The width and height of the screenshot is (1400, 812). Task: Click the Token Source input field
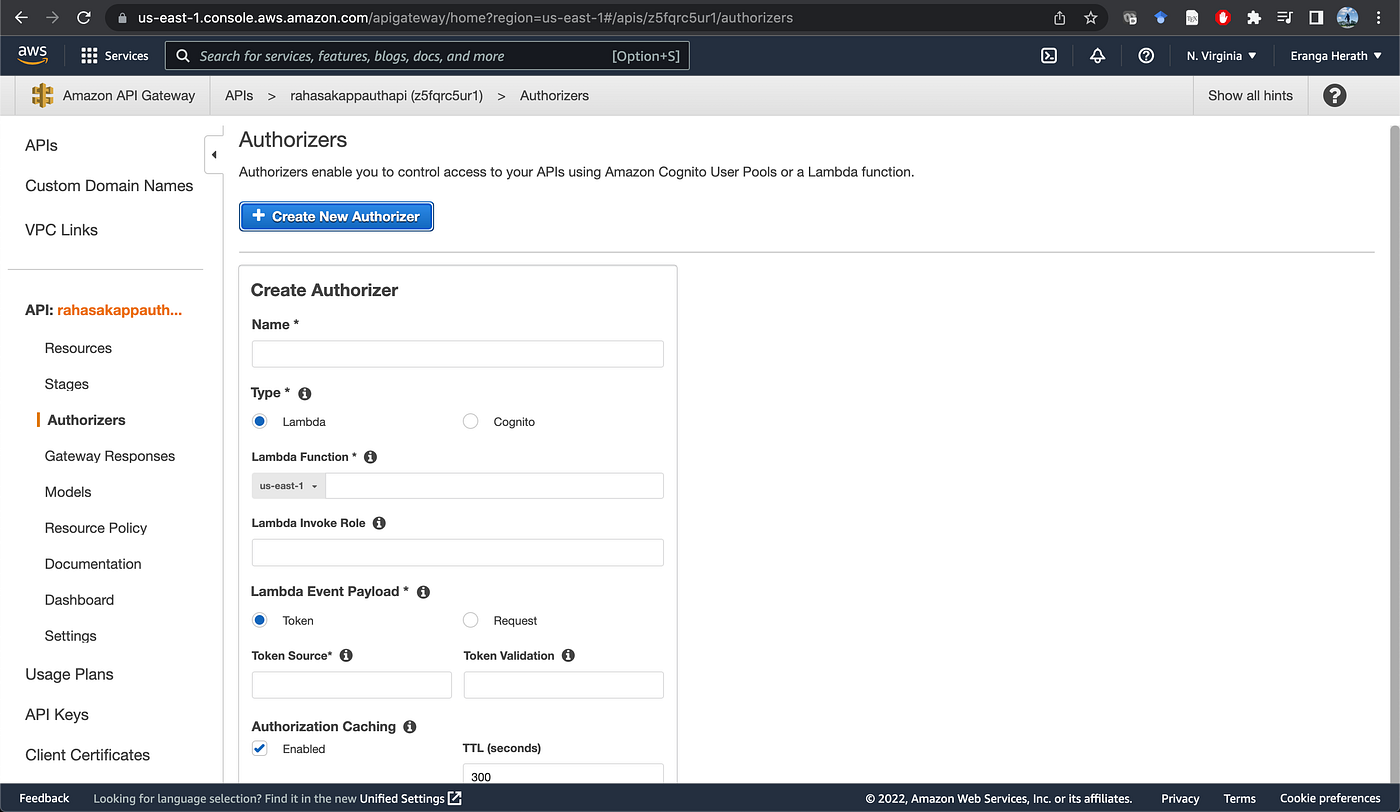click(x=352, y=685)
